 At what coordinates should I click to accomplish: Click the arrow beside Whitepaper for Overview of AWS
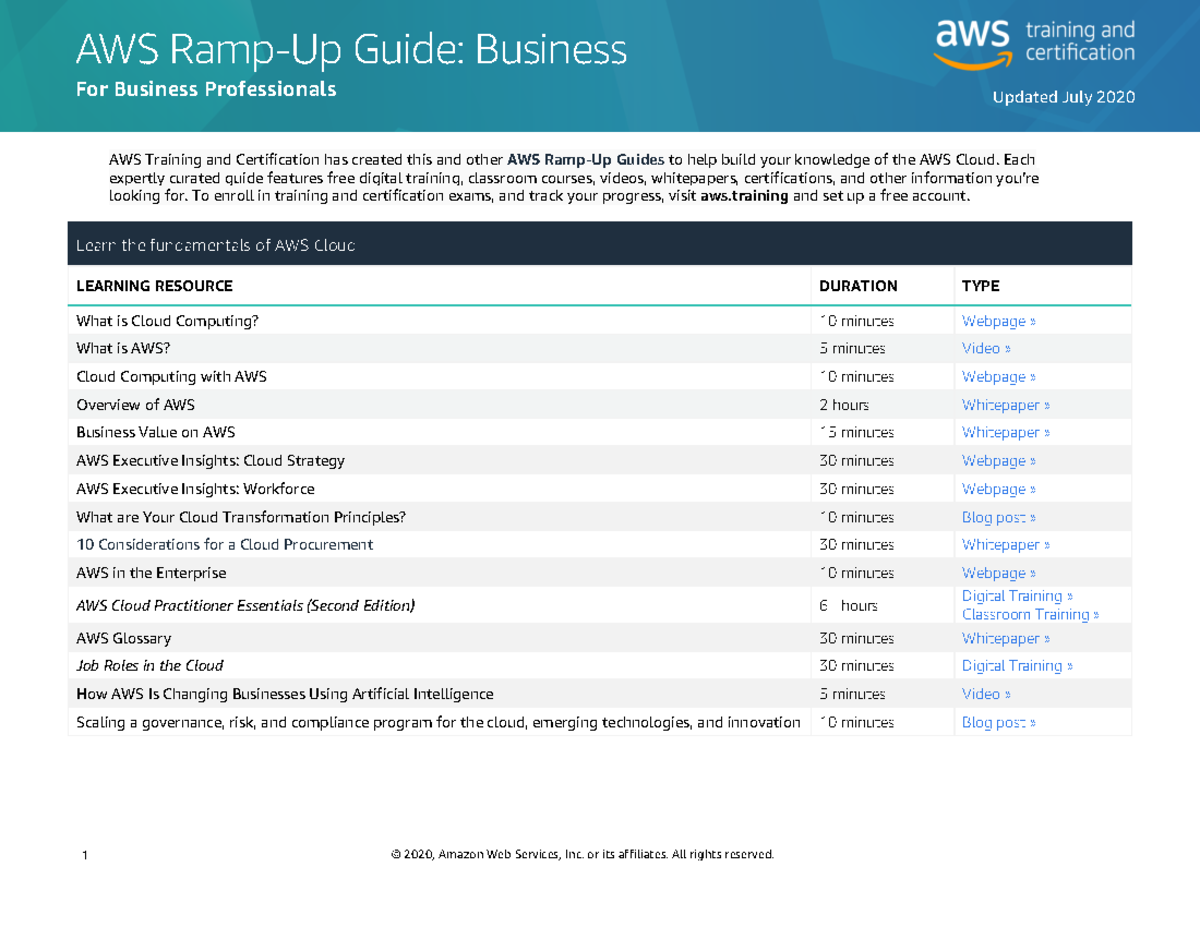coord(1047,404)
